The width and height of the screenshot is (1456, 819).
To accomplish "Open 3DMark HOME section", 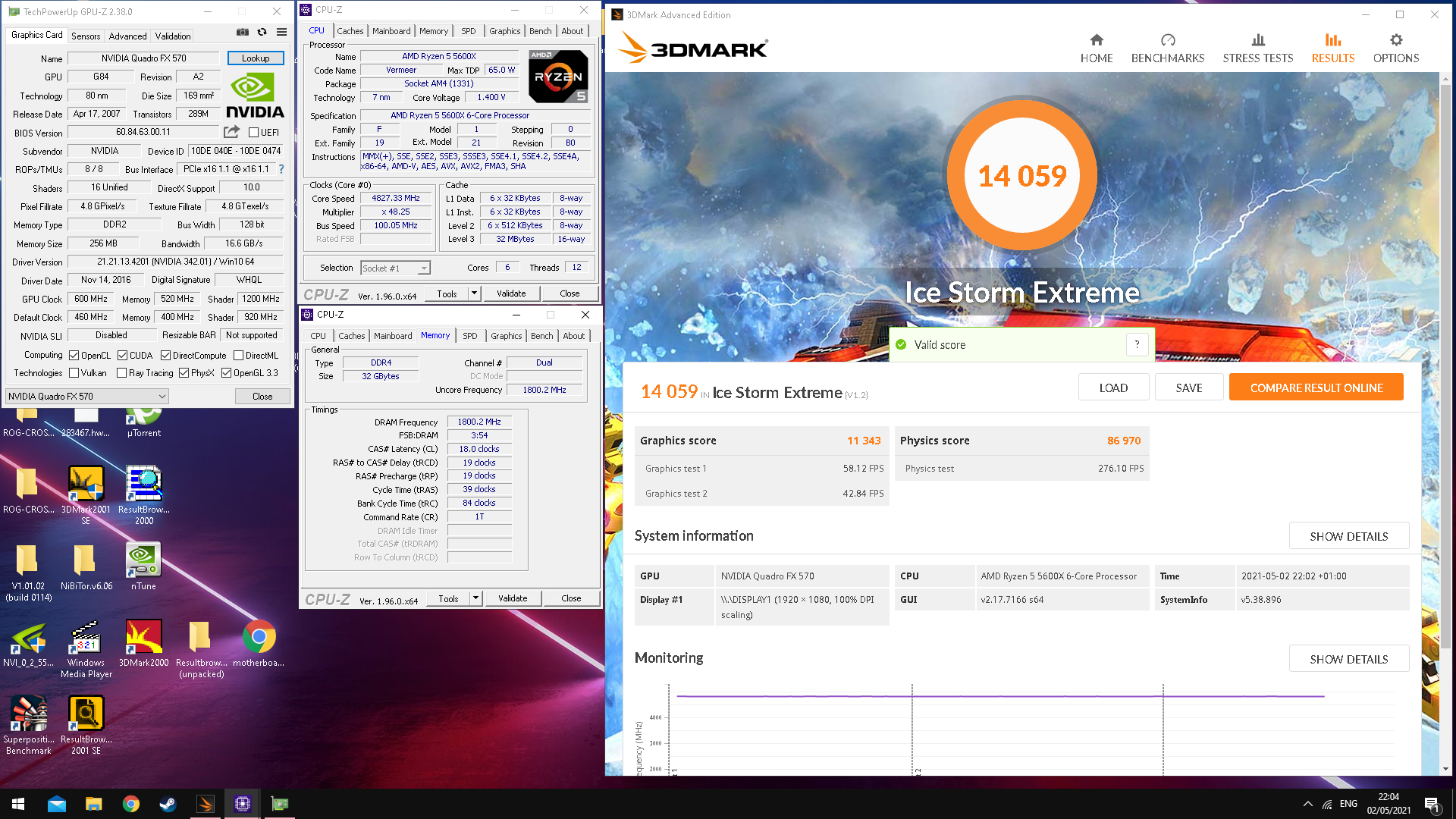I will [x=1097, y=49].
